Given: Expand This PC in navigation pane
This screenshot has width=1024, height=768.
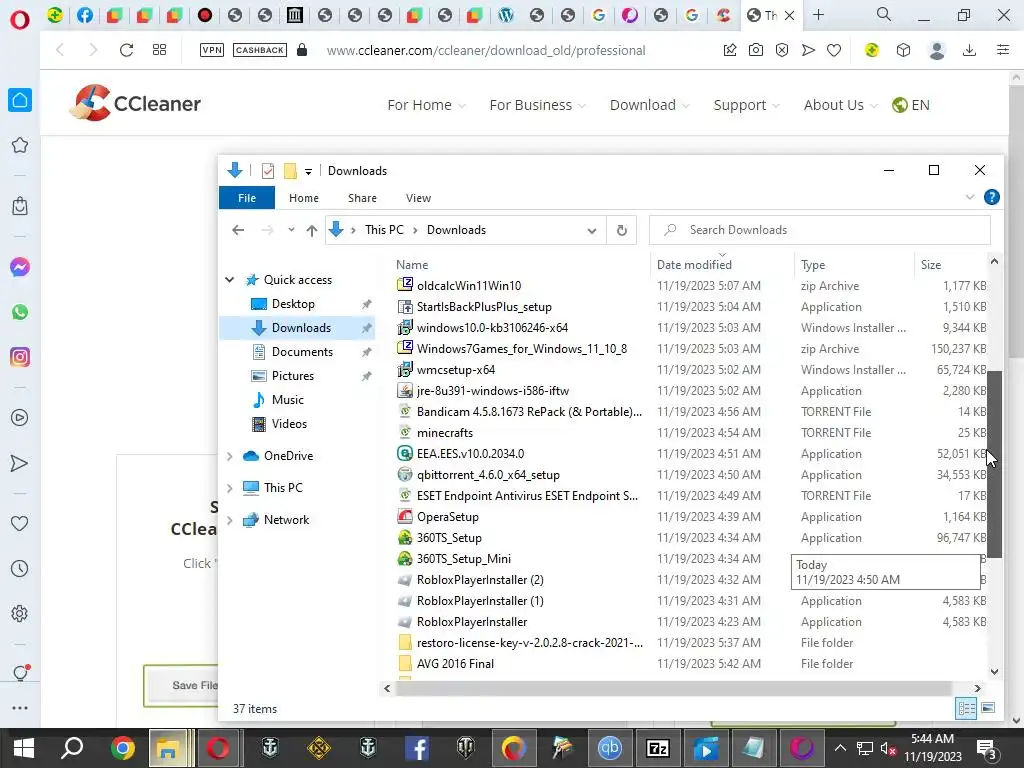Looking at the screenshot, I should coord(230,488).
